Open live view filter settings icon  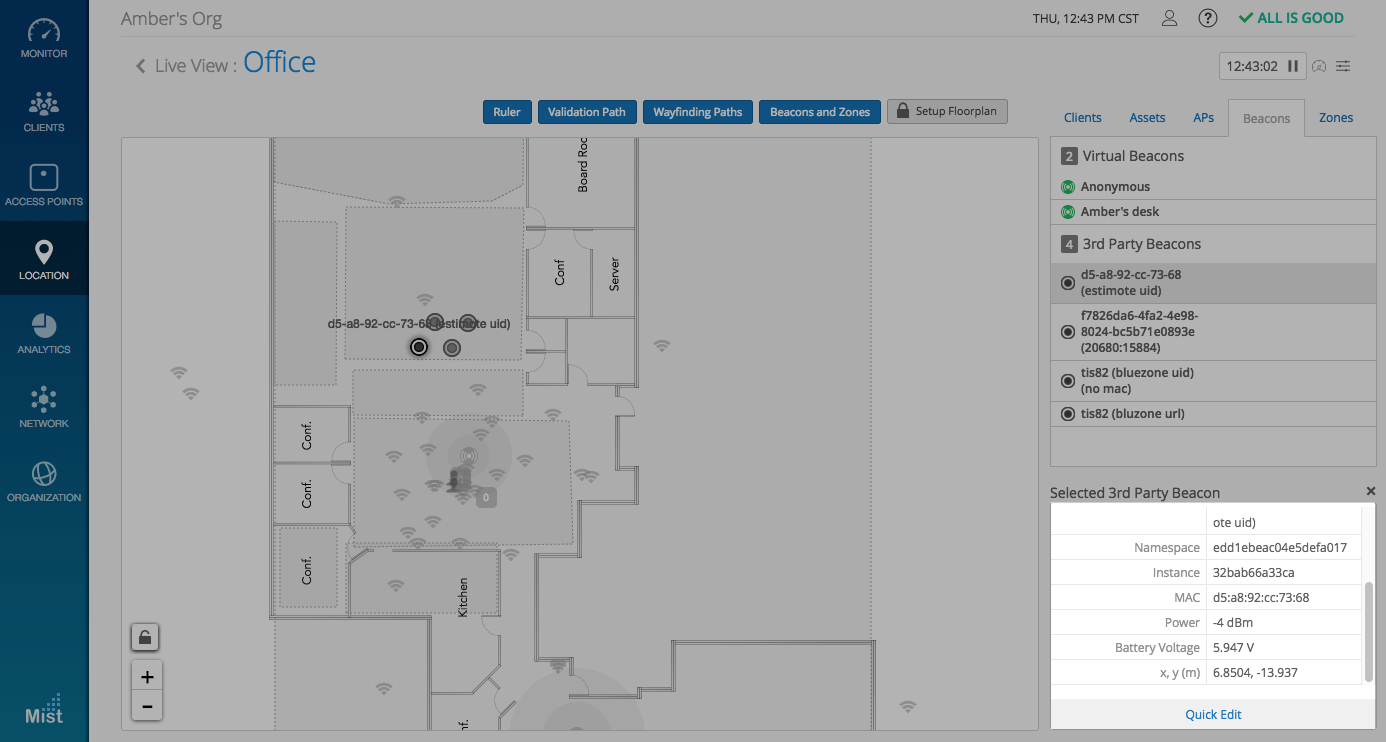pos(1343,66)
